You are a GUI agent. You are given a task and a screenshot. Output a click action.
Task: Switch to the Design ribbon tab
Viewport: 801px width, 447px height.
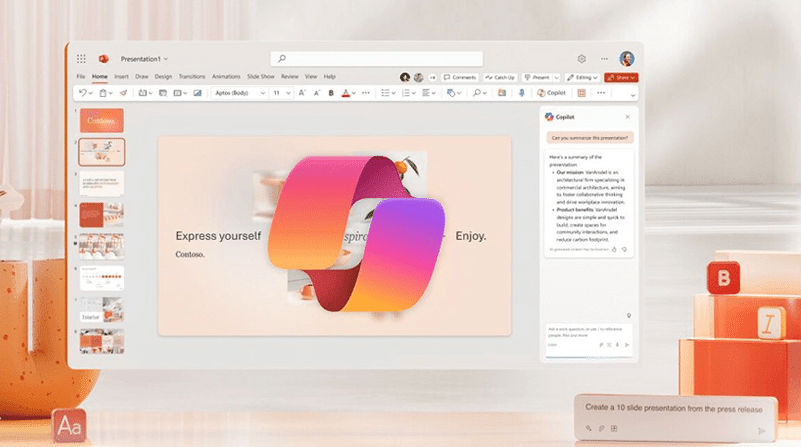pos(163,77)
